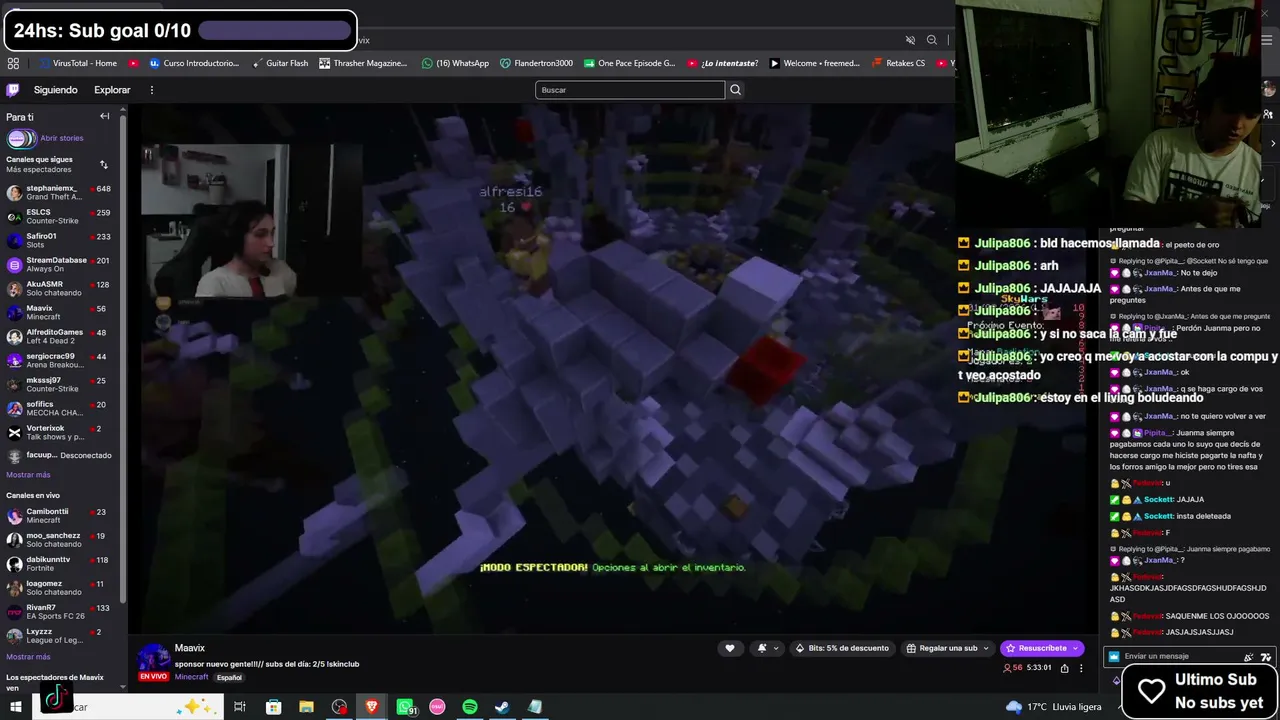
Task: Open browser apps grid in bookmarks bar
Action: coord(13,63)
